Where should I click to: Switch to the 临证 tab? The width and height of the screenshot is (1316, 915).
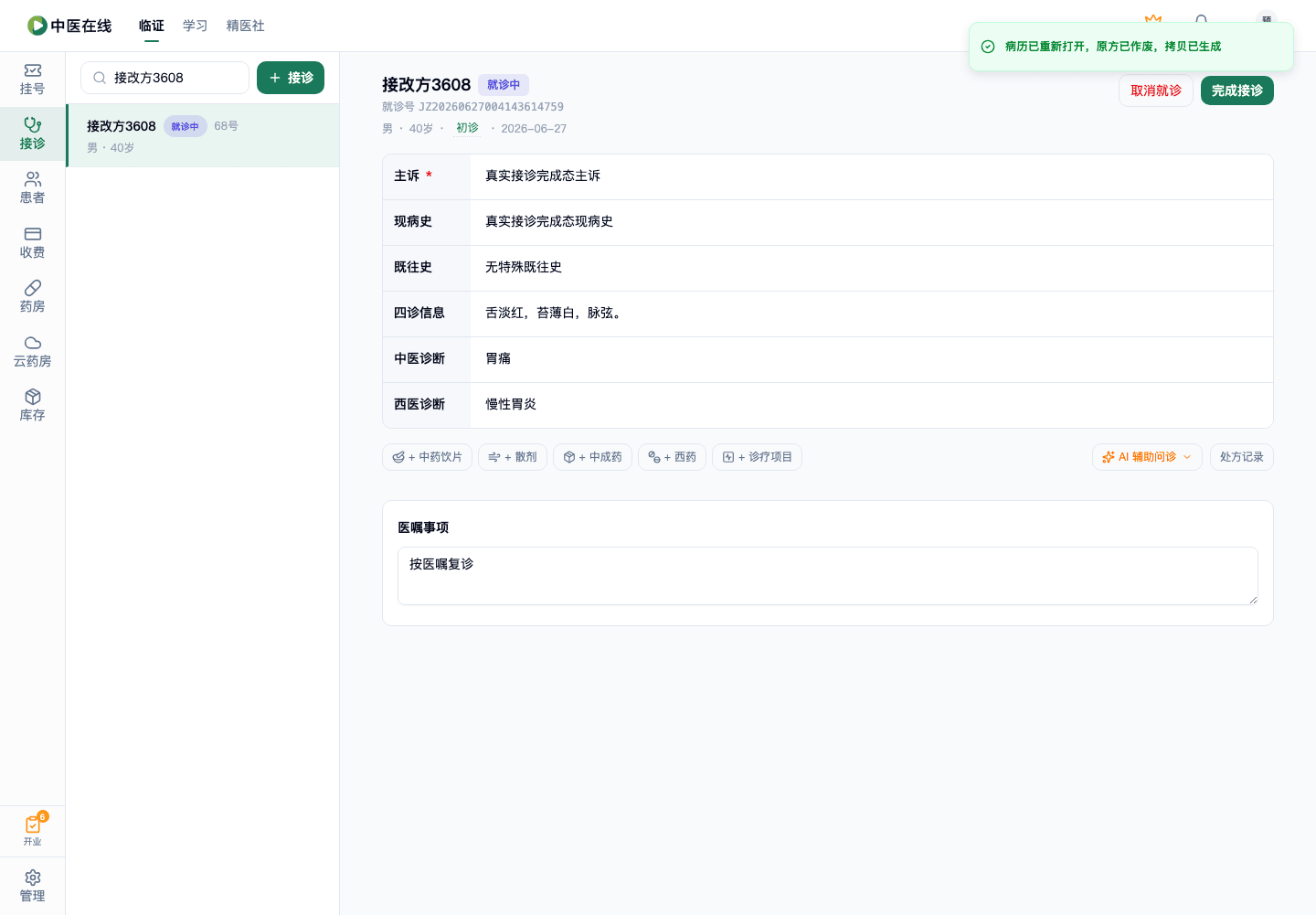pos(152,26)
